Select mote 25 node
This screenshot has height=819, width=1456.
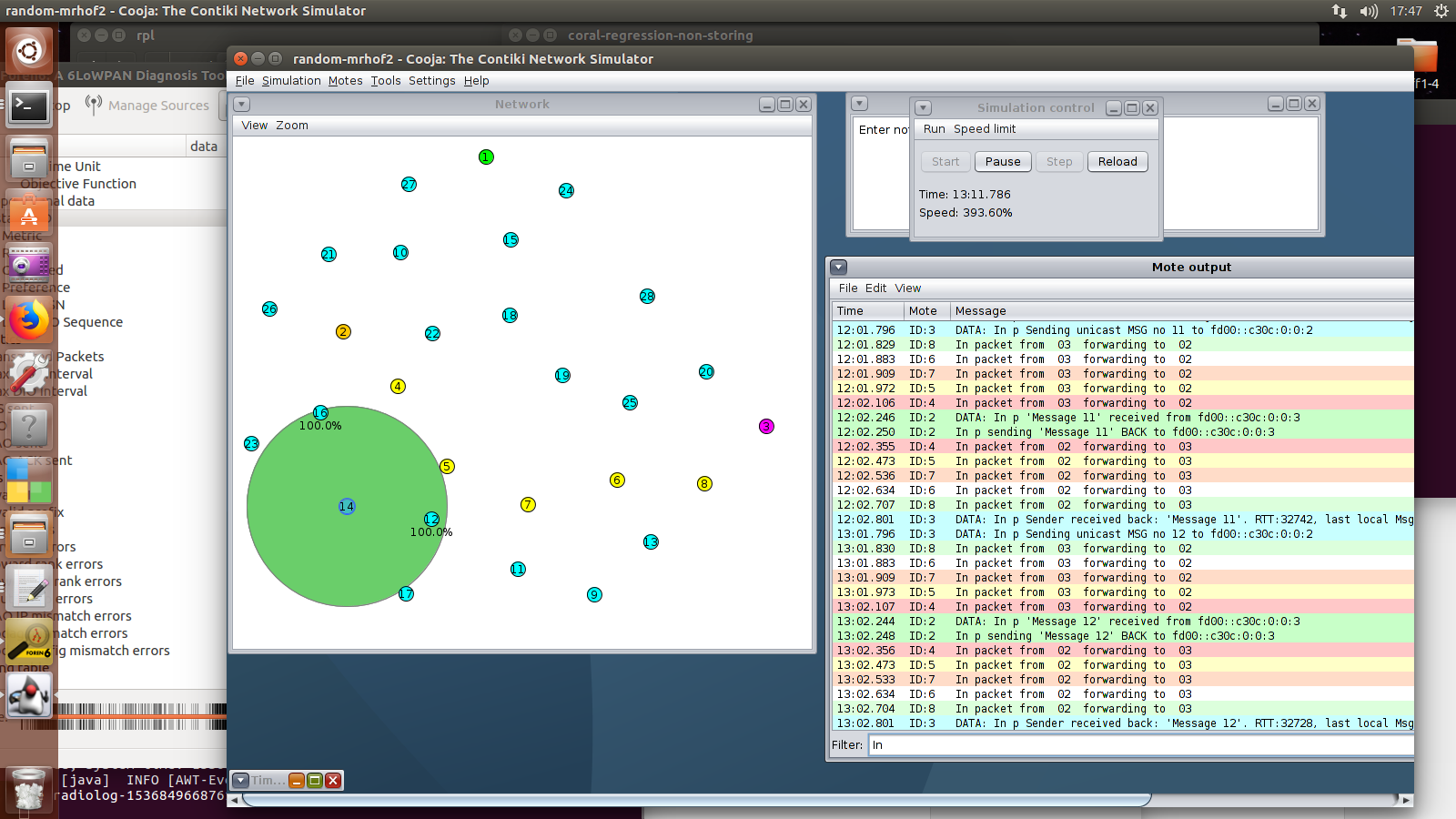(630, 403)
